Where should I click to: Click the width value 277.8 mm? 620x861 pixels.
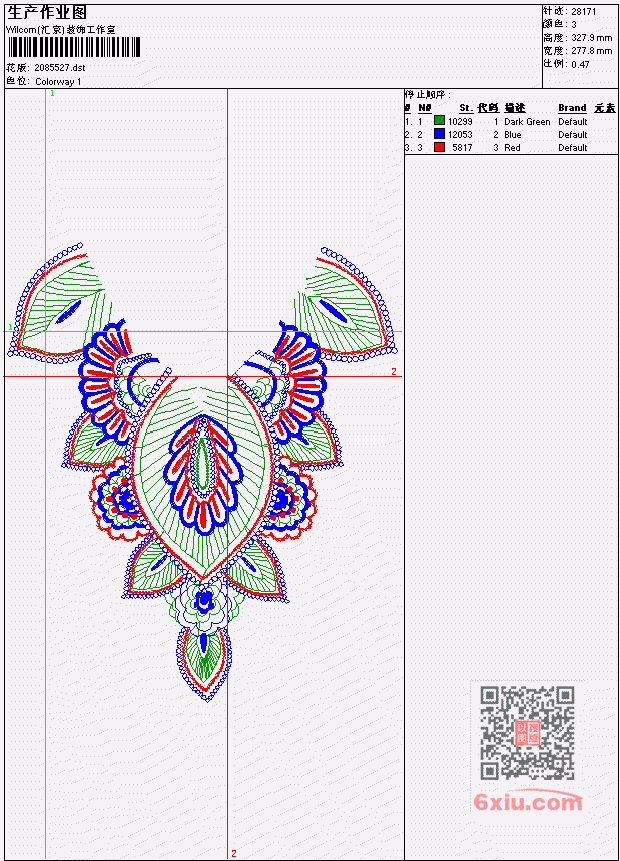click(x=591, y=51)
